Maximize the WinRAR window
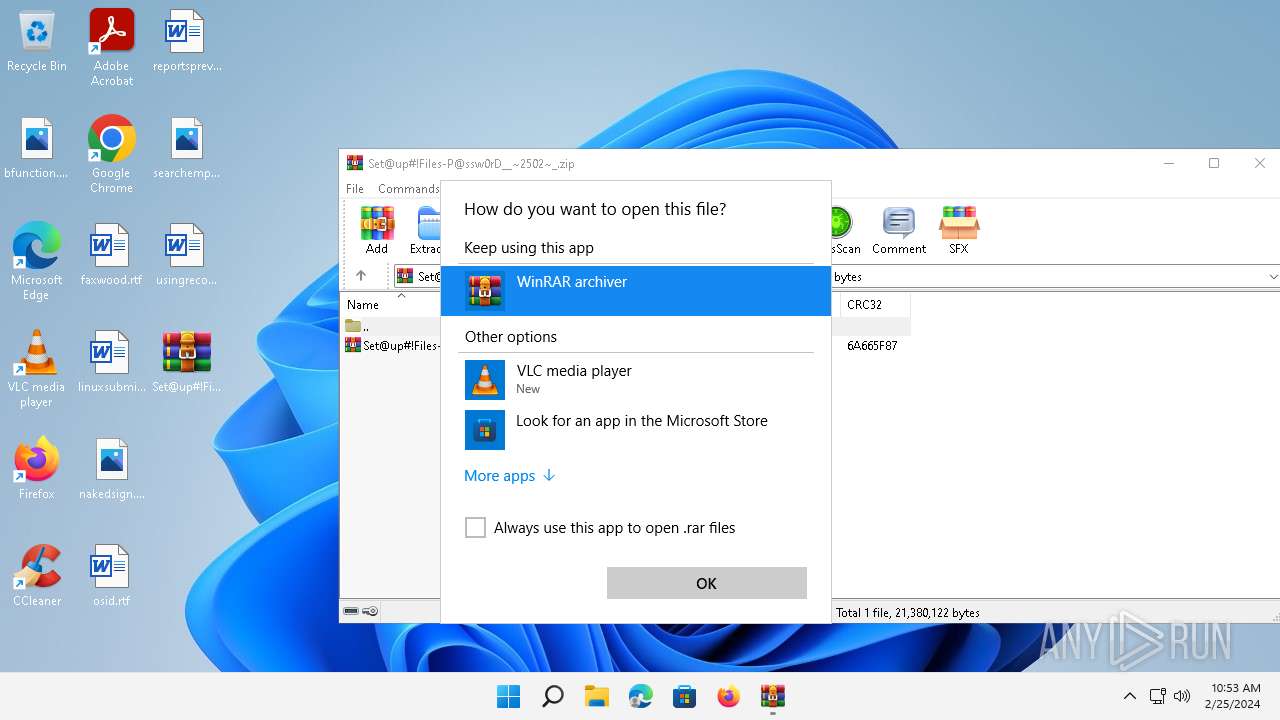 point(1214,164)
